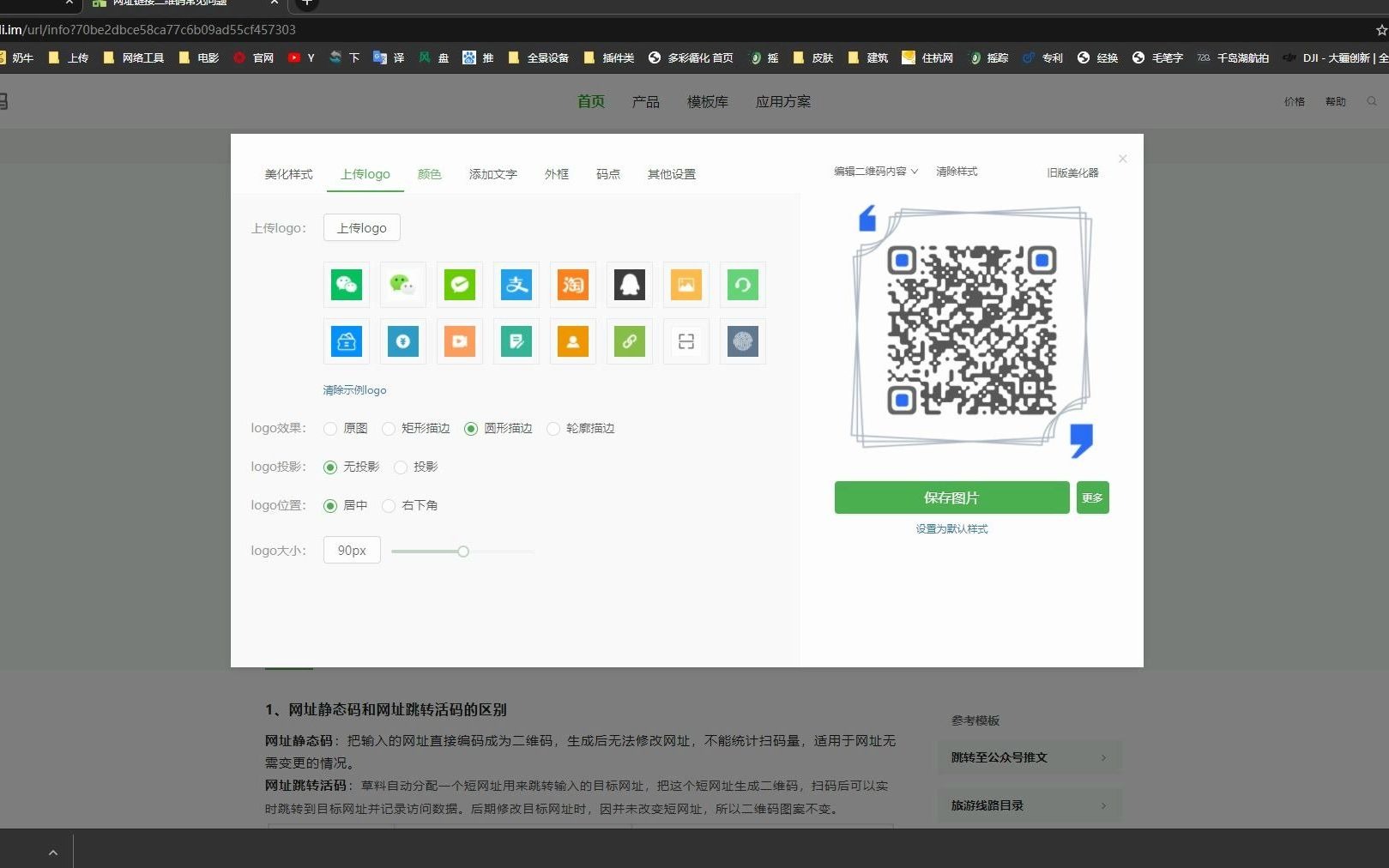Pick the Taobao logo sample

click(572, 284)
